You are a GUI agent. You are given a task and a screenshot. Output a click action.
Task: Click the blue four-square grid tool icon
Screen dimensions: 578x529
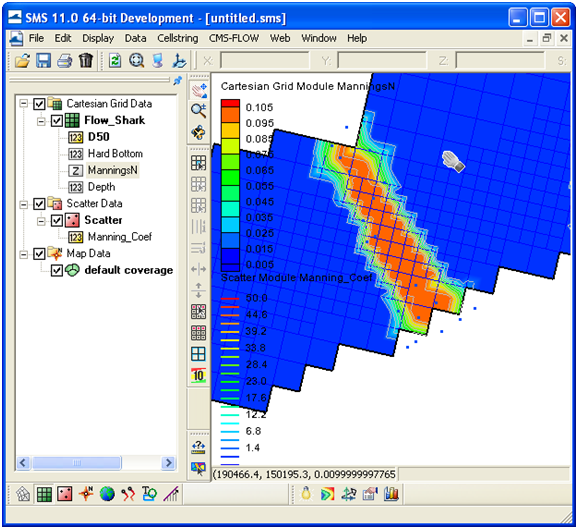tap(199, 354)
